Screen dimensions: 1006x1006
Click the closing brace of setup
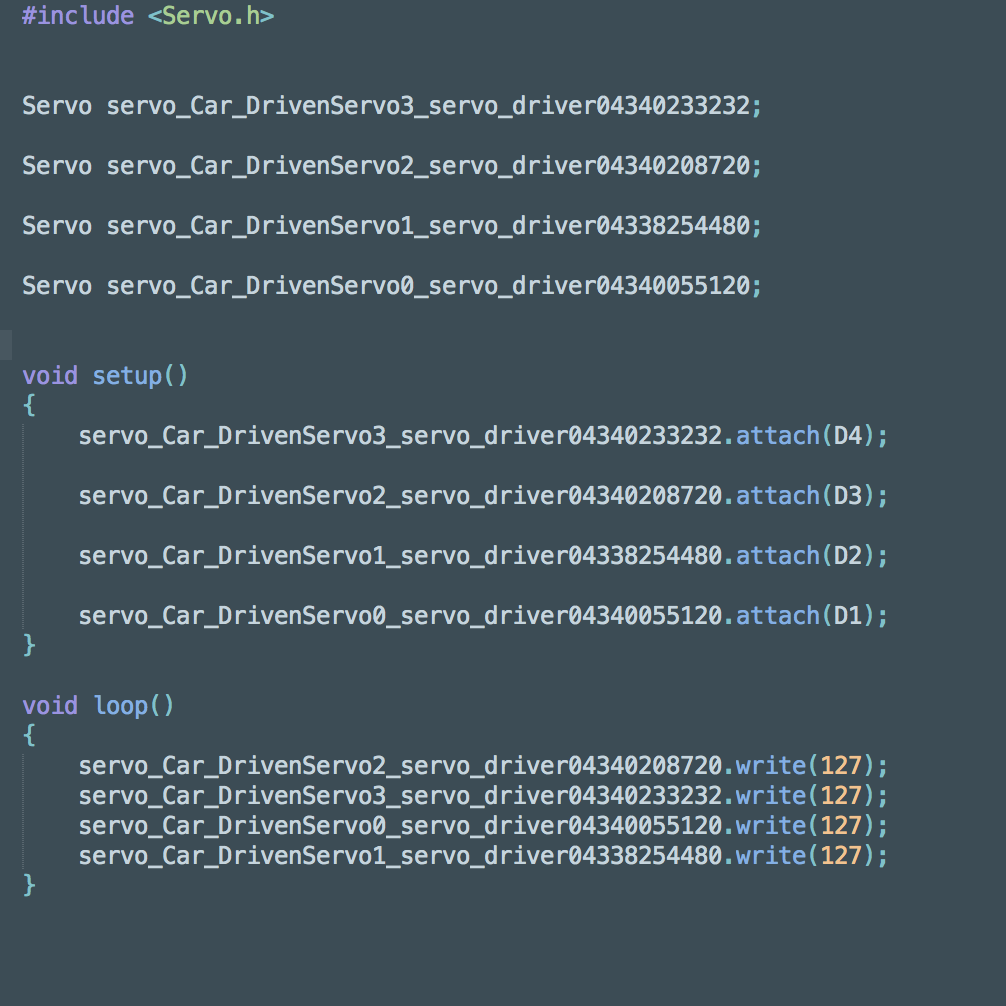coord(29,645)
